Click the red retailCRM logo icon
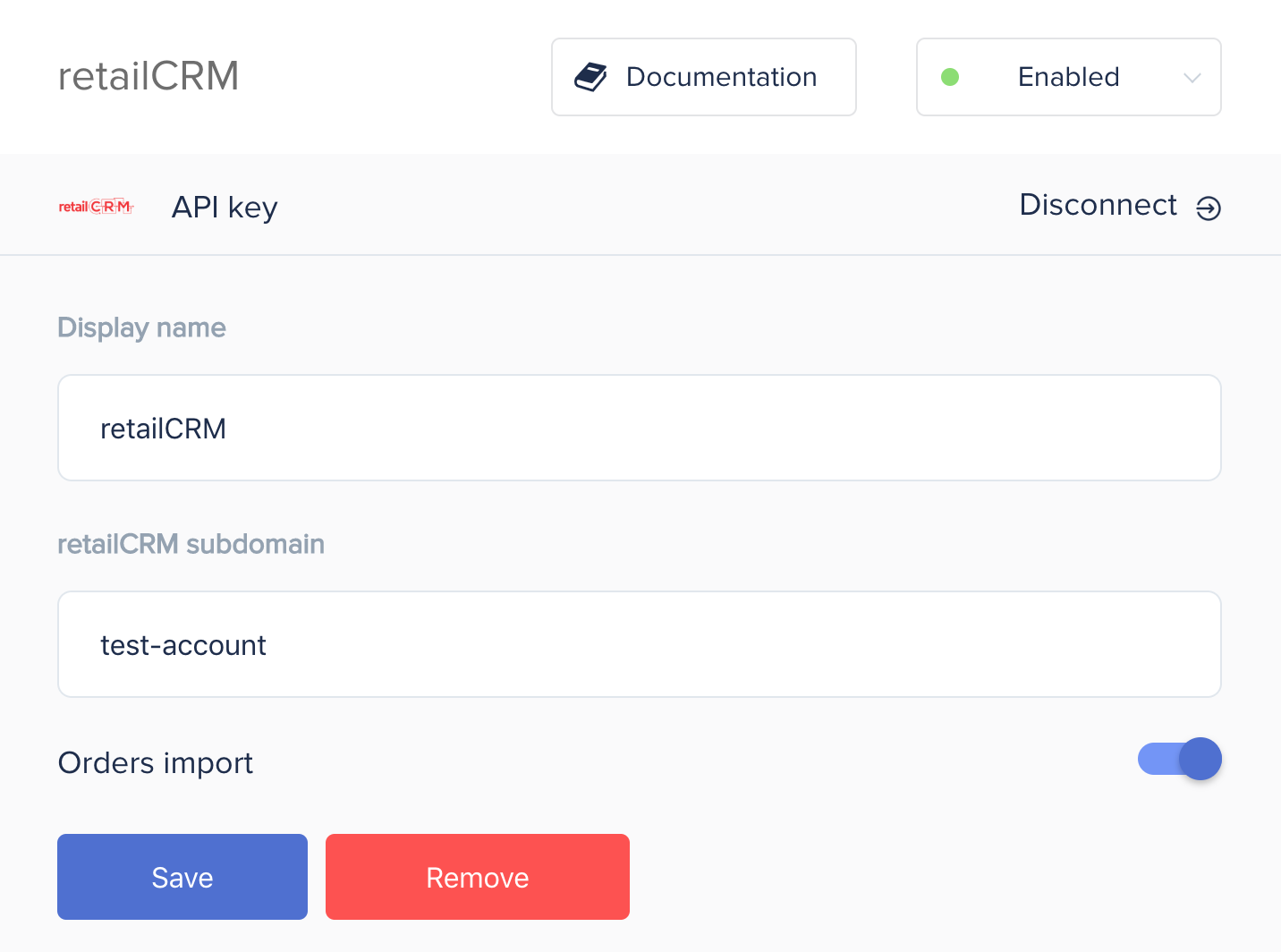This screenshot has width=1281, height=952. coord(97,207)
